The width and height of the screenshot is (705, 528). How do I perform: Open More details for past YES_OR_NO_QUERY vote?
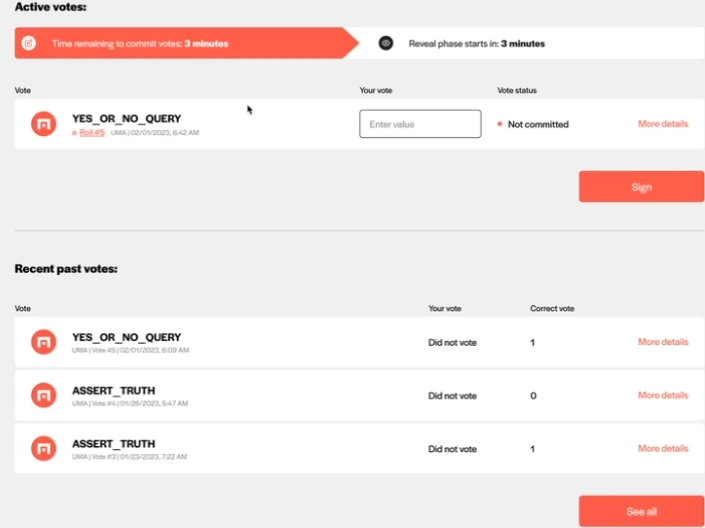[663, 342]
